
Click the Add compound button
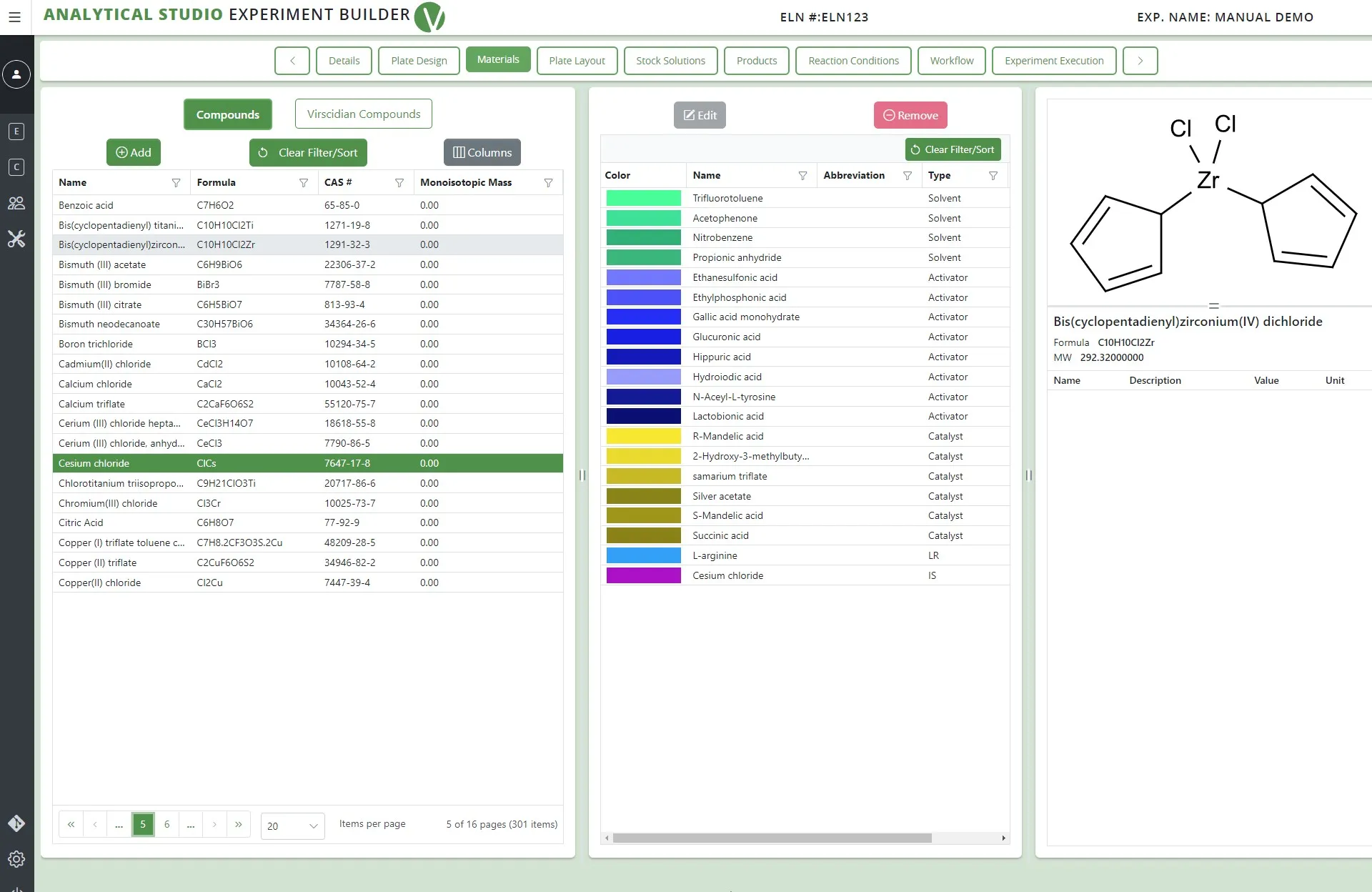coord(134,152)
